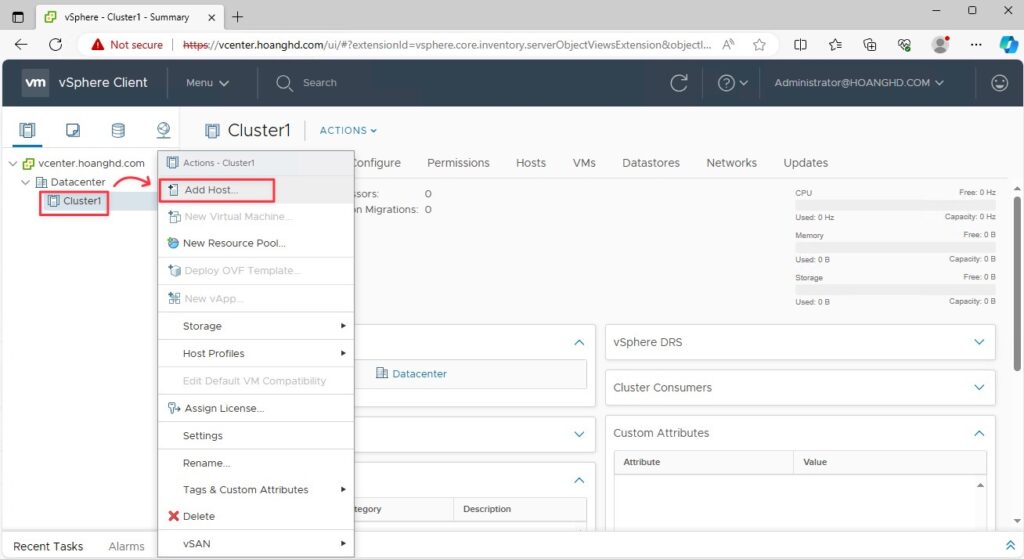Screen dimensions: 1024x559
Task: Sort by the Description column header
Action: 520,509
